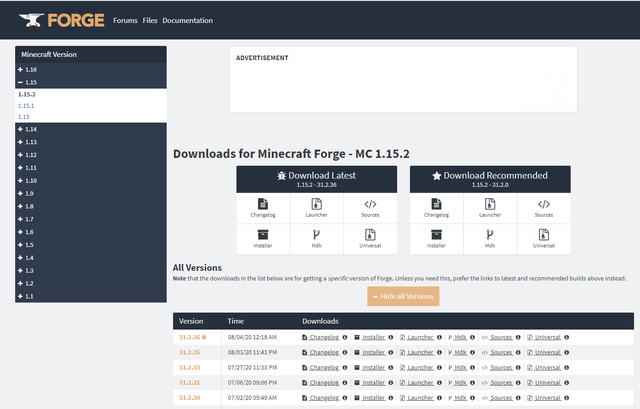Download Mdk under Download Recommended

click(490, 239)
